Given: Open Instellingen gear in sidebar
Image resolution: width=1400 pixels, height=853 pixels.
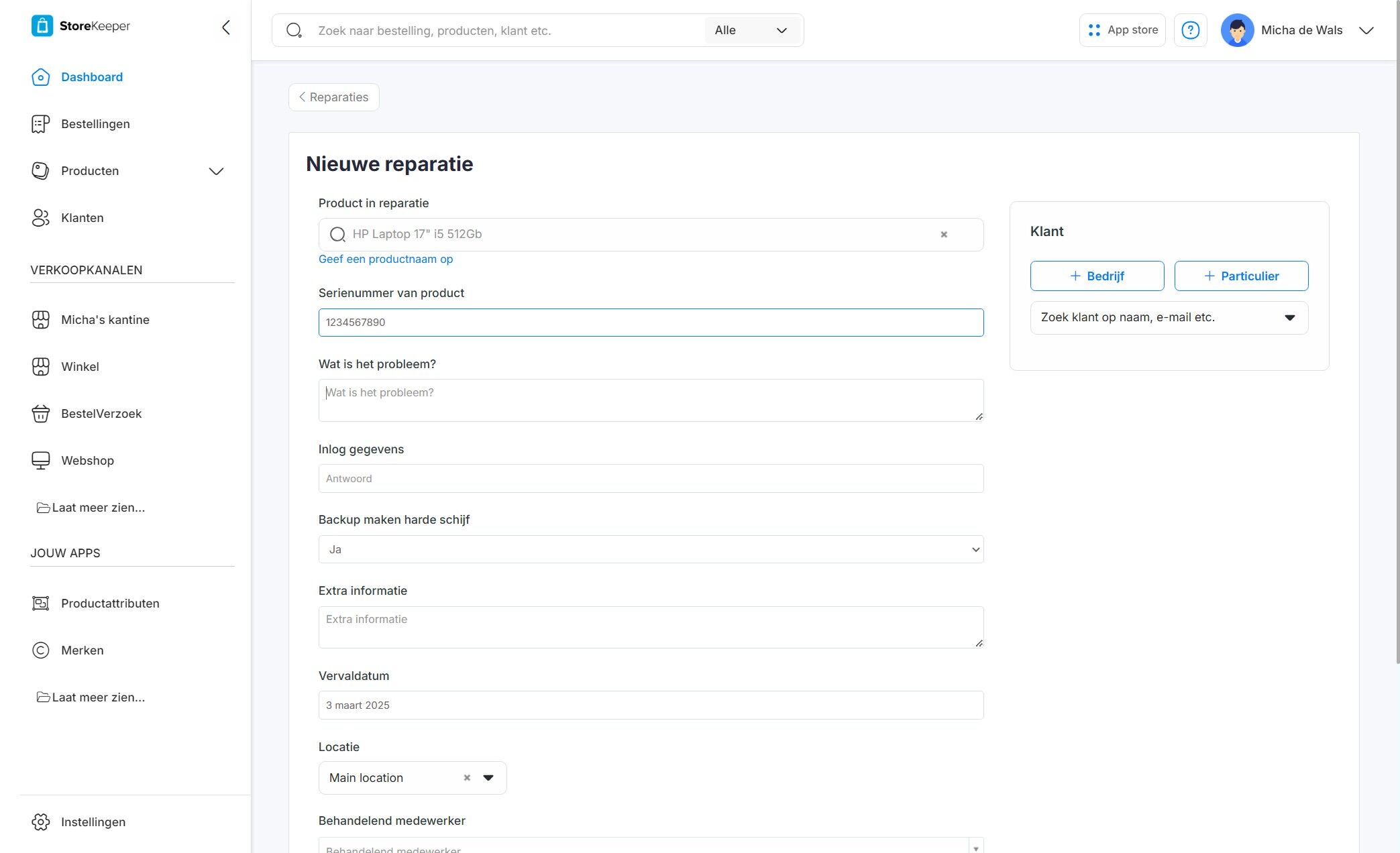Looking at the screenshot, I should [x=41, y=822].
